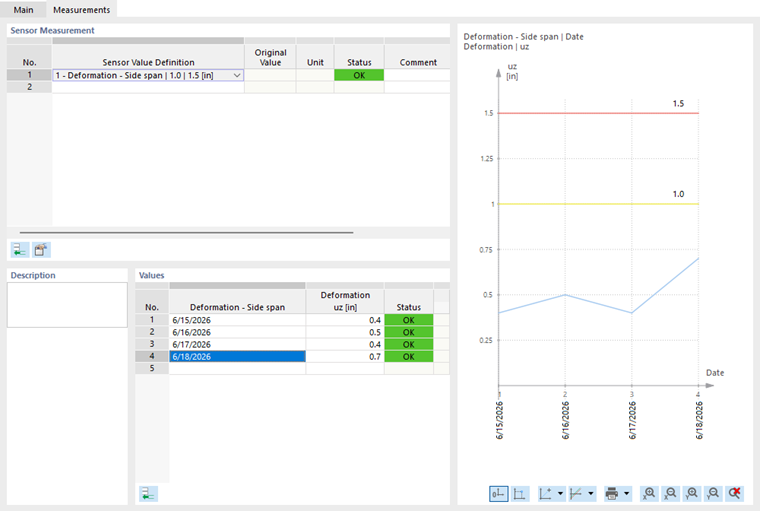Click the printer icon below the chart
Screen dimensions: 760x511
[x=612, y=494]
